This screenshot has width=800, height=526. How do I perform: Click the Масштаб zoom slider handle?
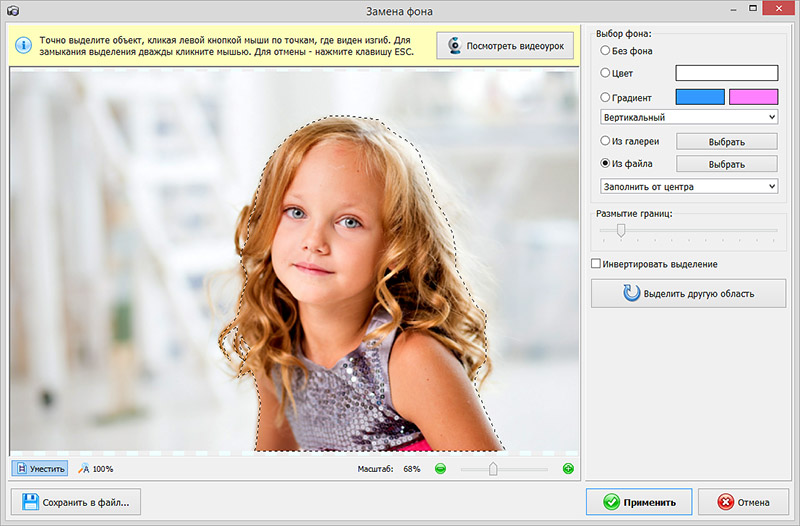coord(493,468)
